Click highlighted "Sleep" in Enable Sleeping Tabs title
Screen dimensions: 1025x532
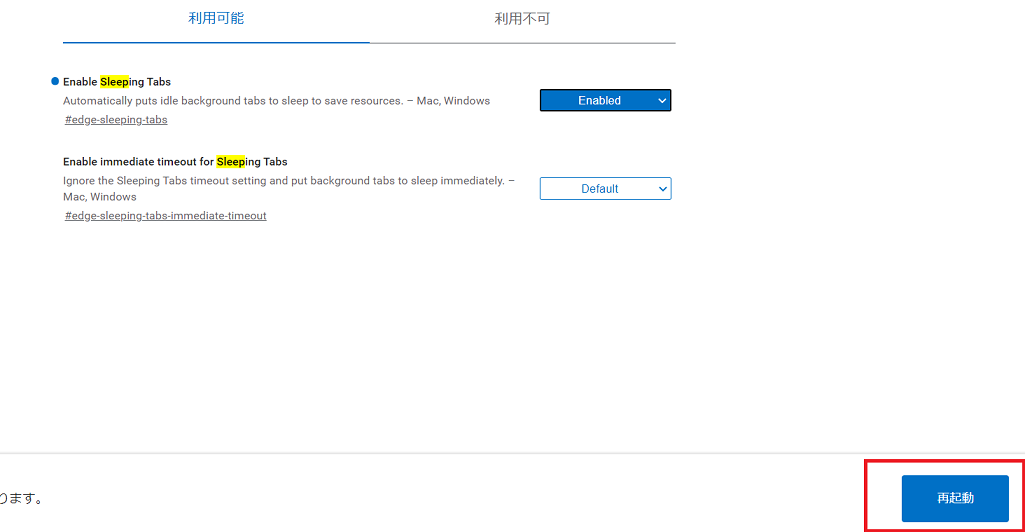click(114, 82)
